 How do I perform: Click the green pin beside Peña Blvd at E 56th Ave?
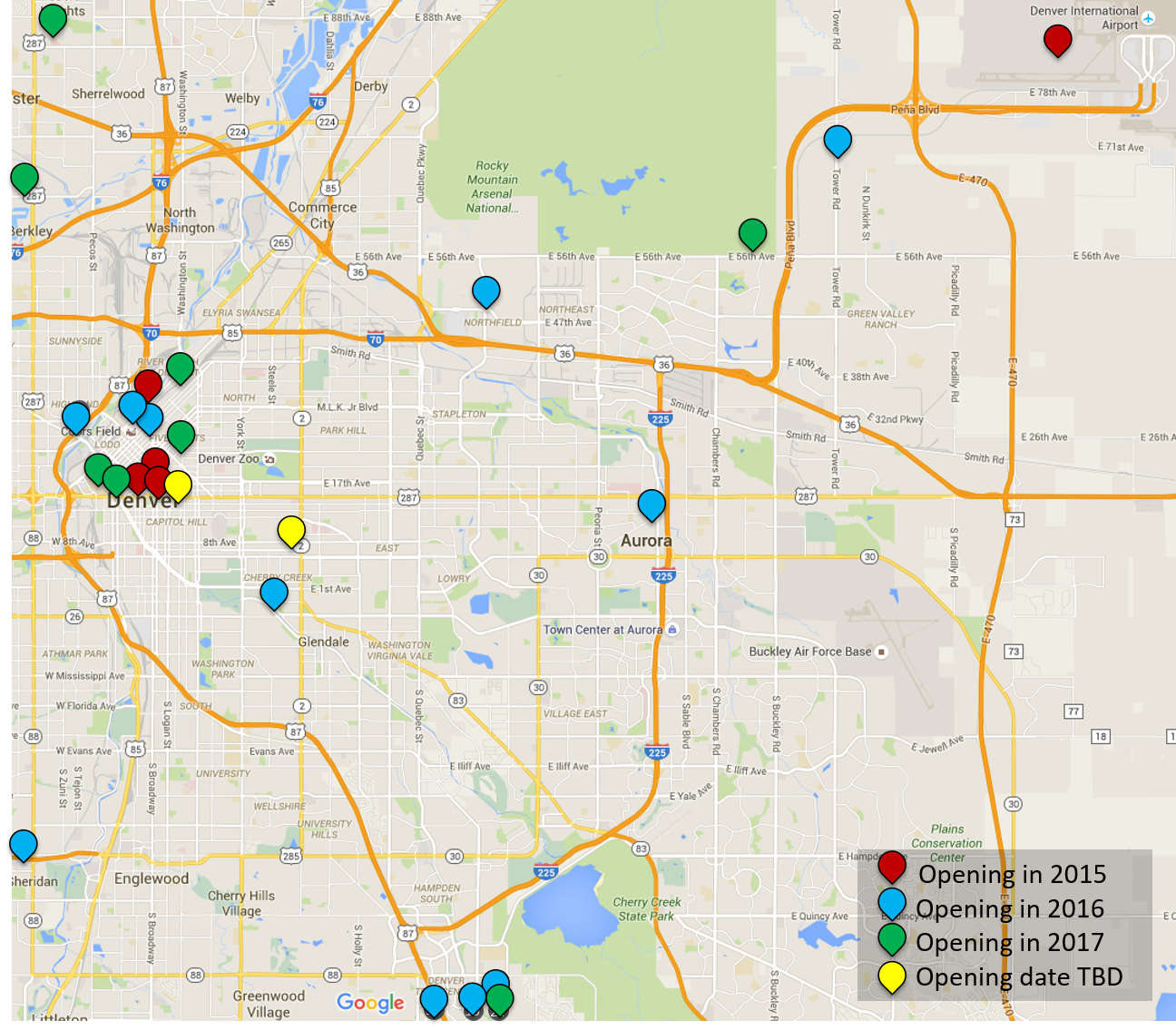coord(752,232)
